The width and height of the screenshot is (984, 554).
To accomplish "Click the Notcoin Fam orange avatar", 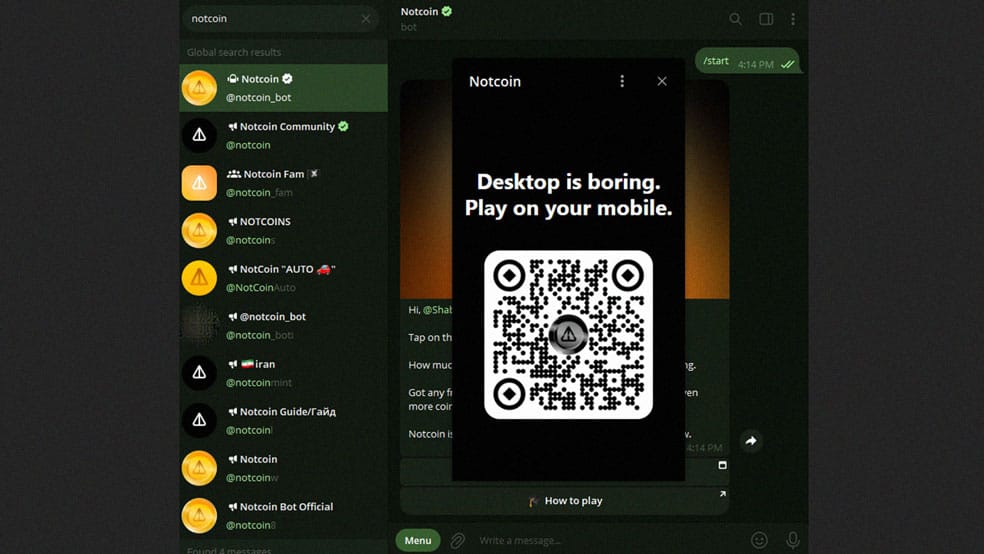I will point(199,183).
